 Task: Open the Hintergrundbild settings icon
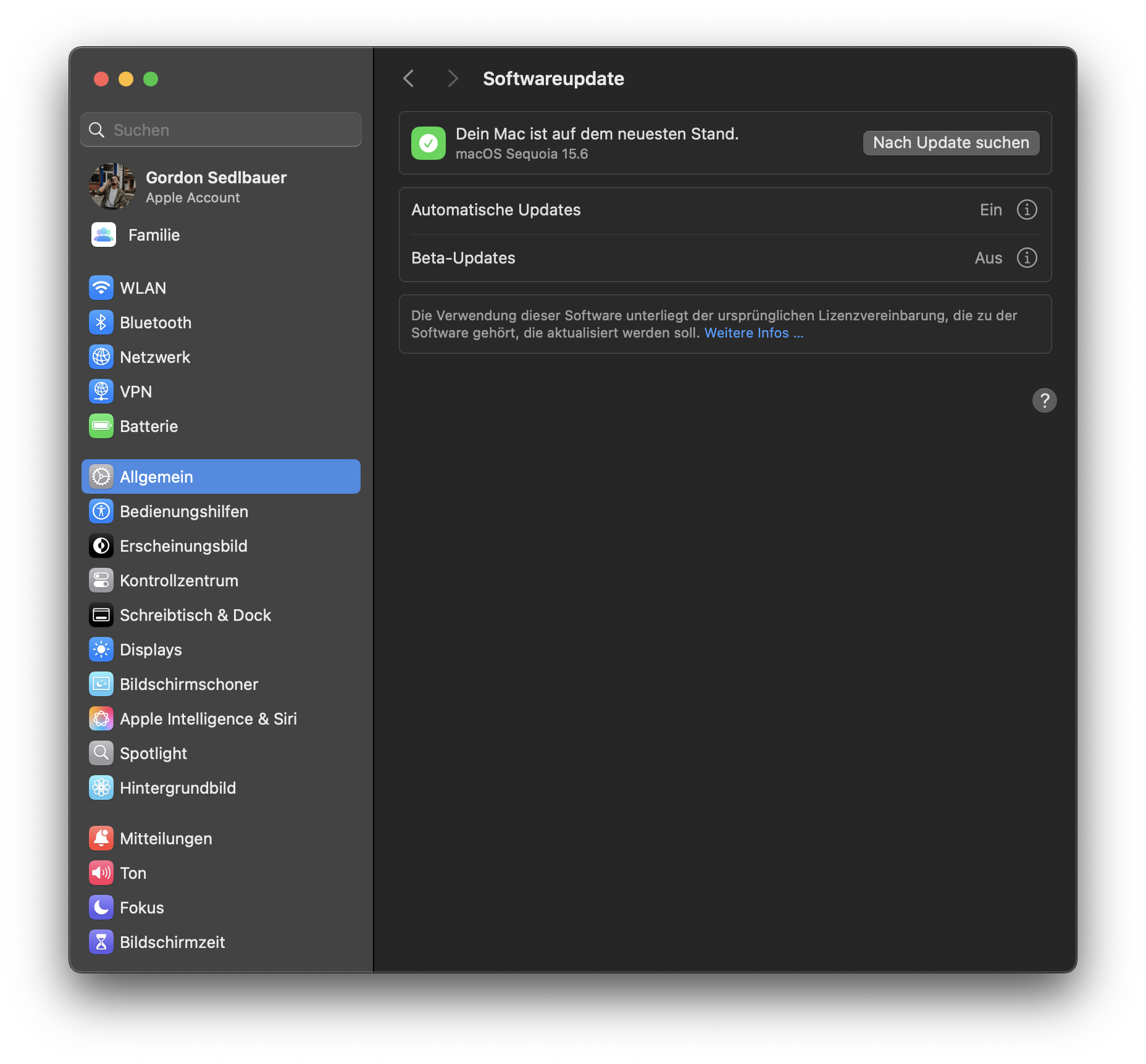coord(101,788)
